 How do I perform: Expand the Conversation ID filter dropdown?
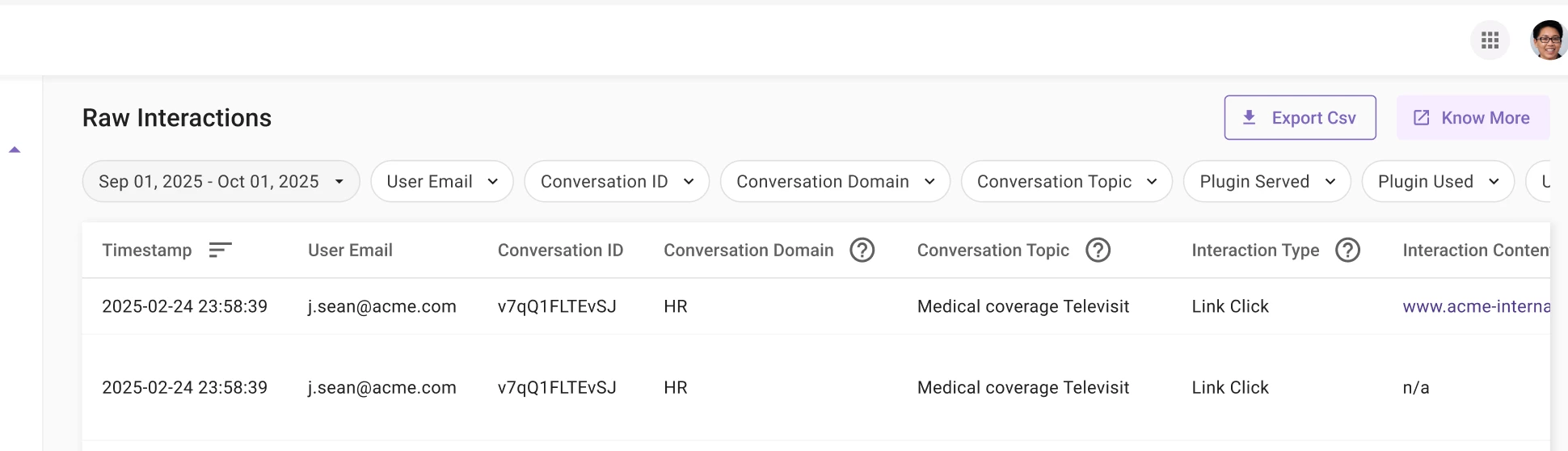[617, 182]
